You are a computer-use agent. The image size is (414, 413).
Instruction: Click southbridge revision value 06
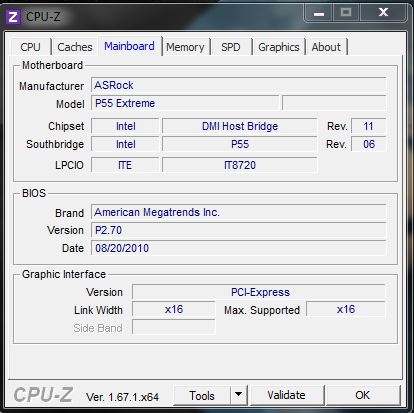(368, 144)
